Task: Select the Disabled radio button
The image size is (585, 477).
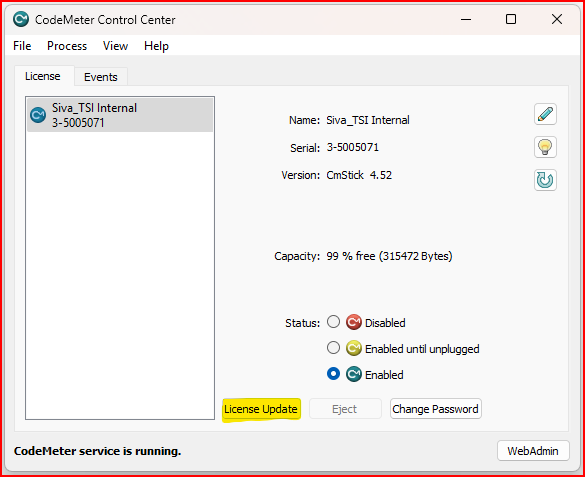Action: (x=333, y=322)
